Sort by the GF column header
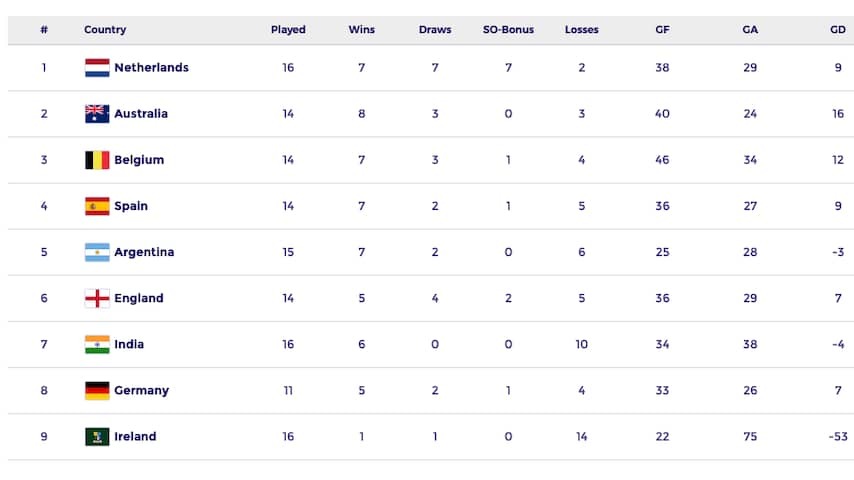This screenshot has height=480, width=854. 662,29
